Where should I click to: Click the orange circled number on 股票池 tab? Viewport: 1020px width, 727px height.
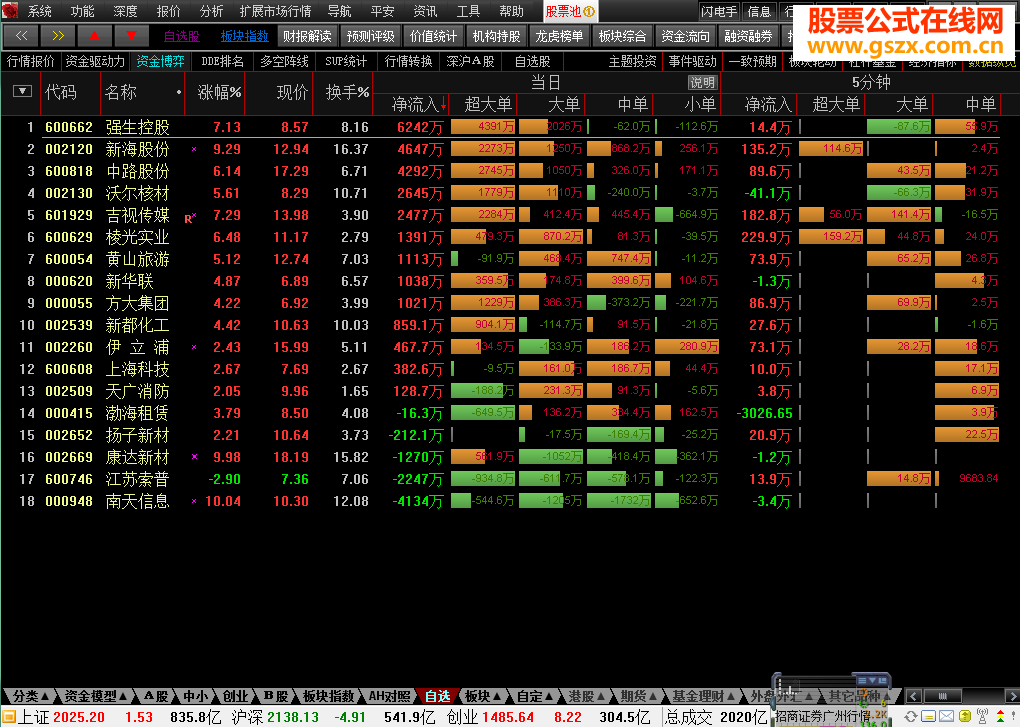pos(589,12)
